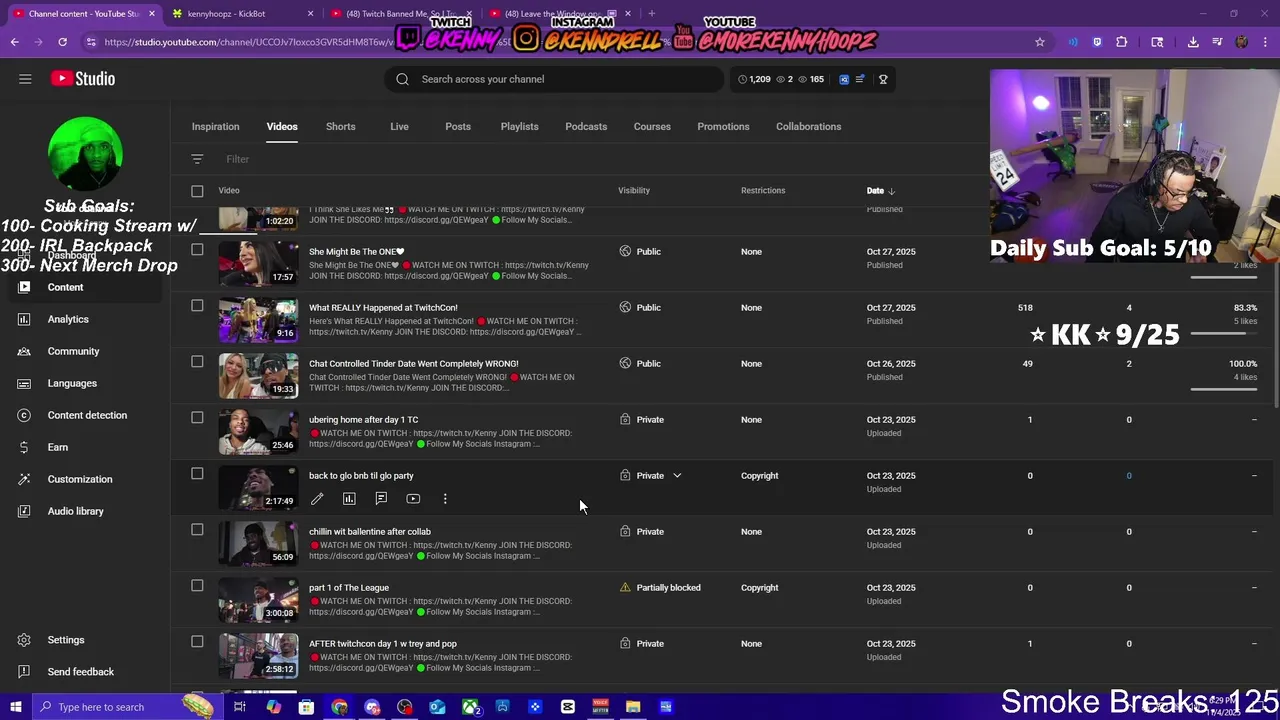Click the comments count for back to glo bnb
The height and width of the screenshot is (720, 1280).
pyautogui.click(x=1129, y=476)
